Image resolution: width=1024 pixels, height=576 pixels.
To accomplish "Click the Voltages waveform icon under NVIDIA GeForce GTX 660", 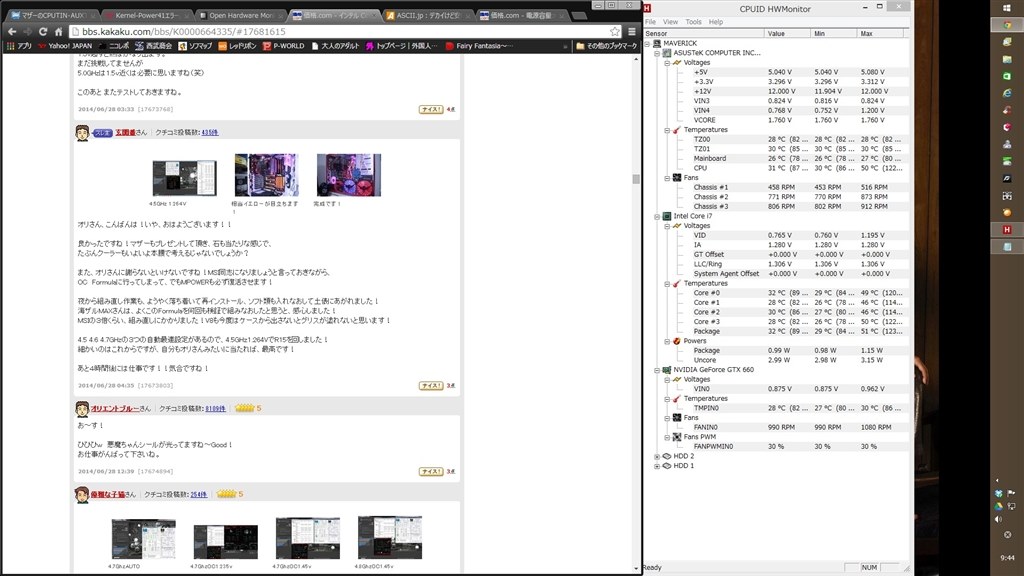I will pos(677,380).
